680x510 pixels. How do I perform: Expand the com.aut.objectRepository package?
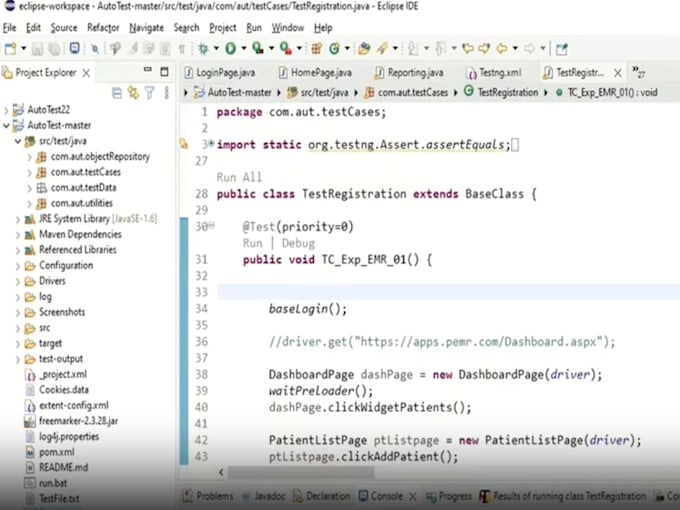[29, 157]
